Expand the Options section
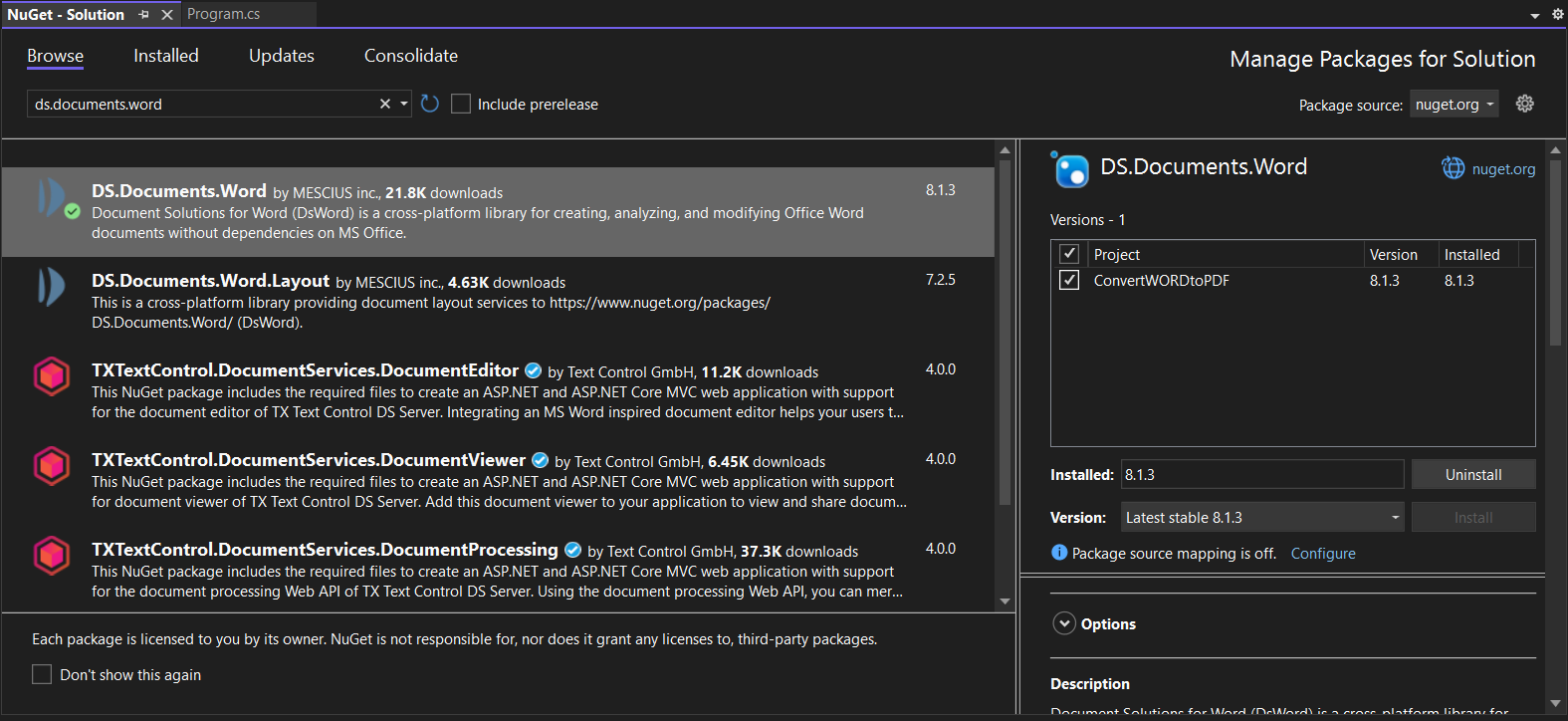This screenshot has width=1568, height=721. 1064,623
